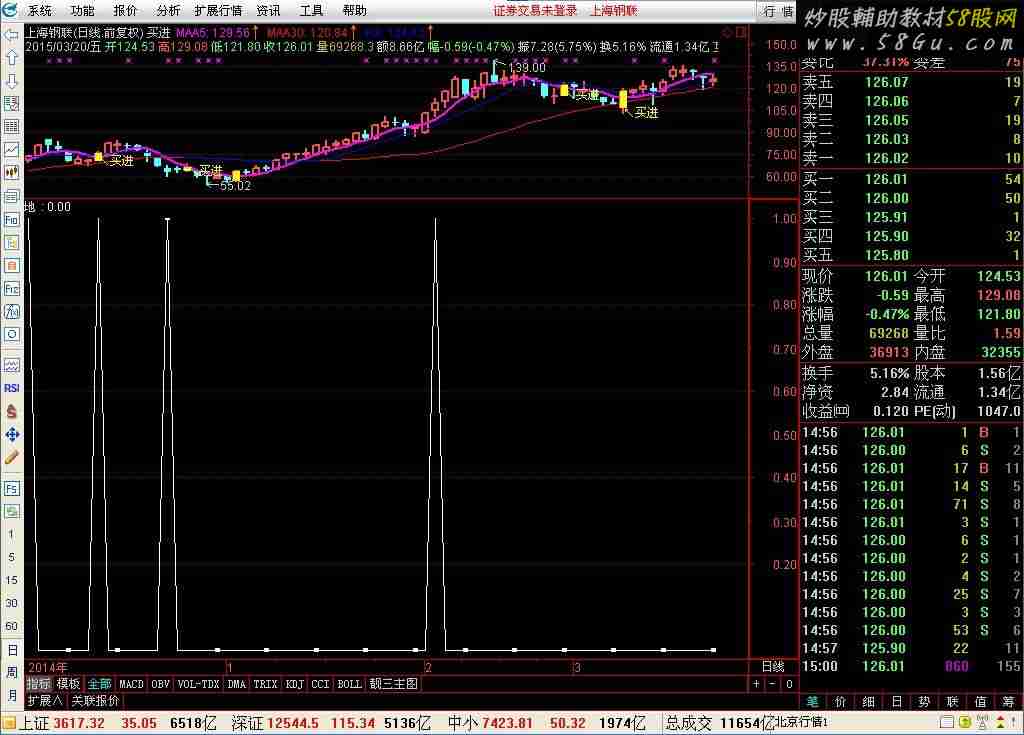Click the red dollar sign icon
Image resolution: width=1024 pixels, height=735 pixels.
pos(11,411)
